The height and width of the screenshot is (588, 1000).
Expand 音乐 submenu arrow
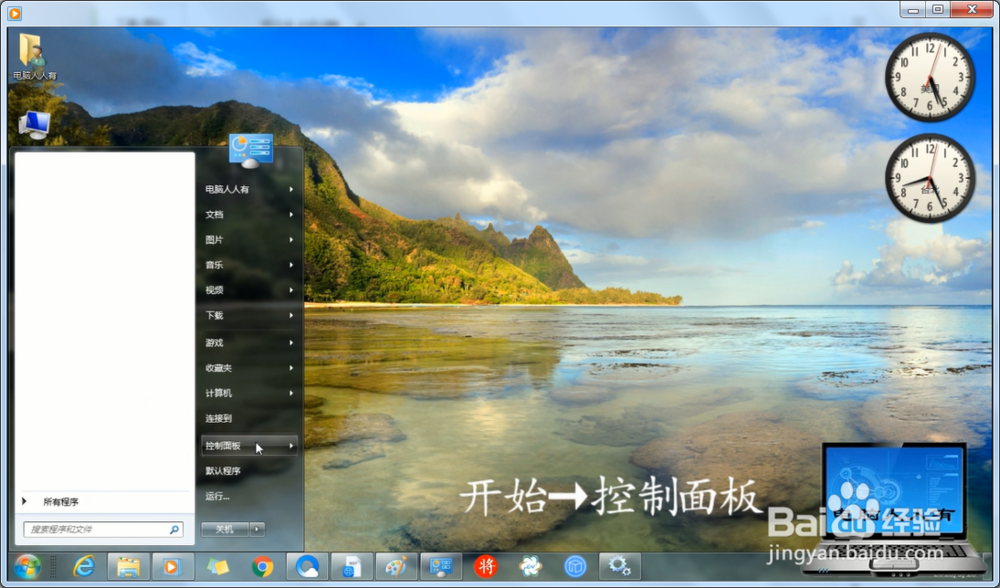(291, 265)
